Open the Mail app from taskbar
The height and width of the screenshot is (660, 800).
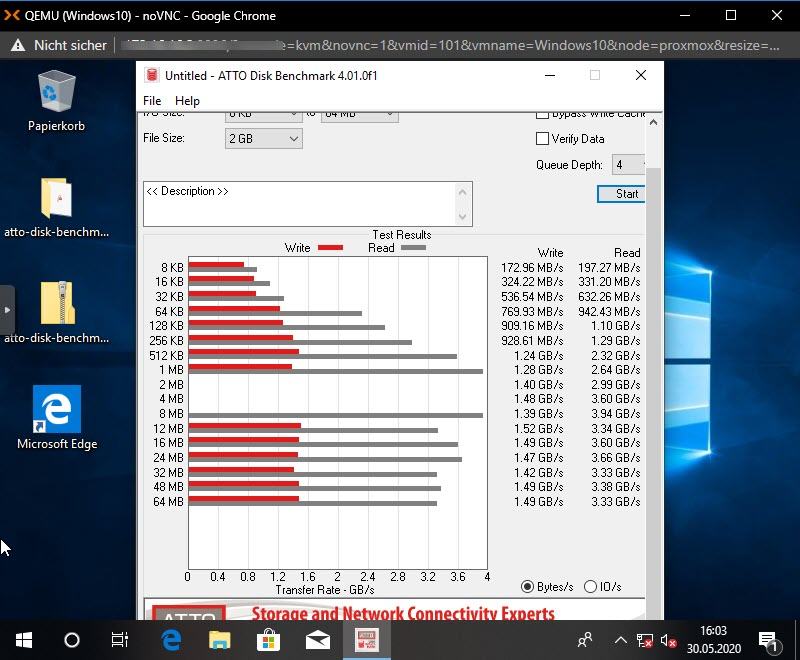pos(317,640)
